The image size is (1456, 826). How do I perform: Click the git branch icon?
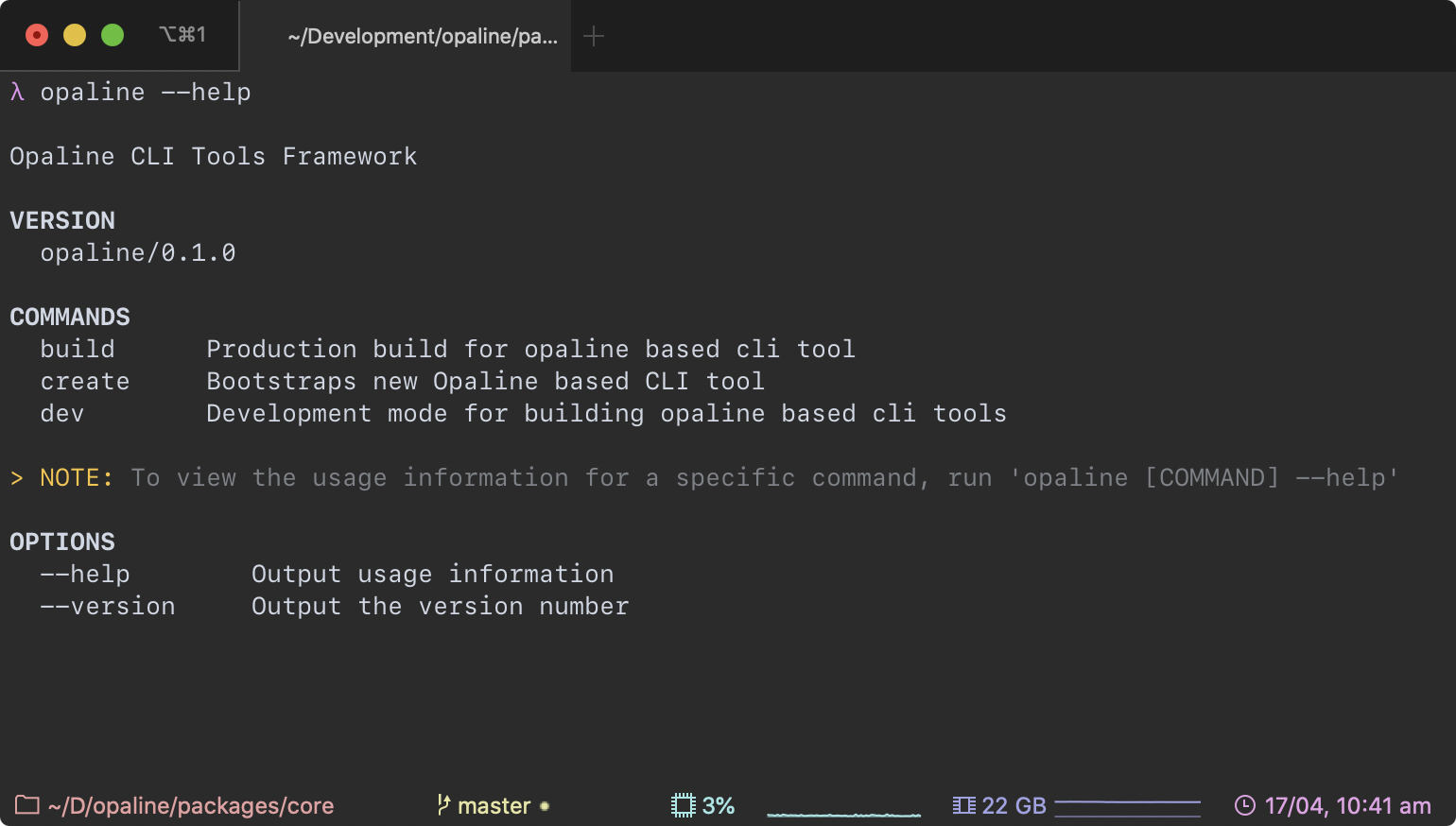[443, 805]
